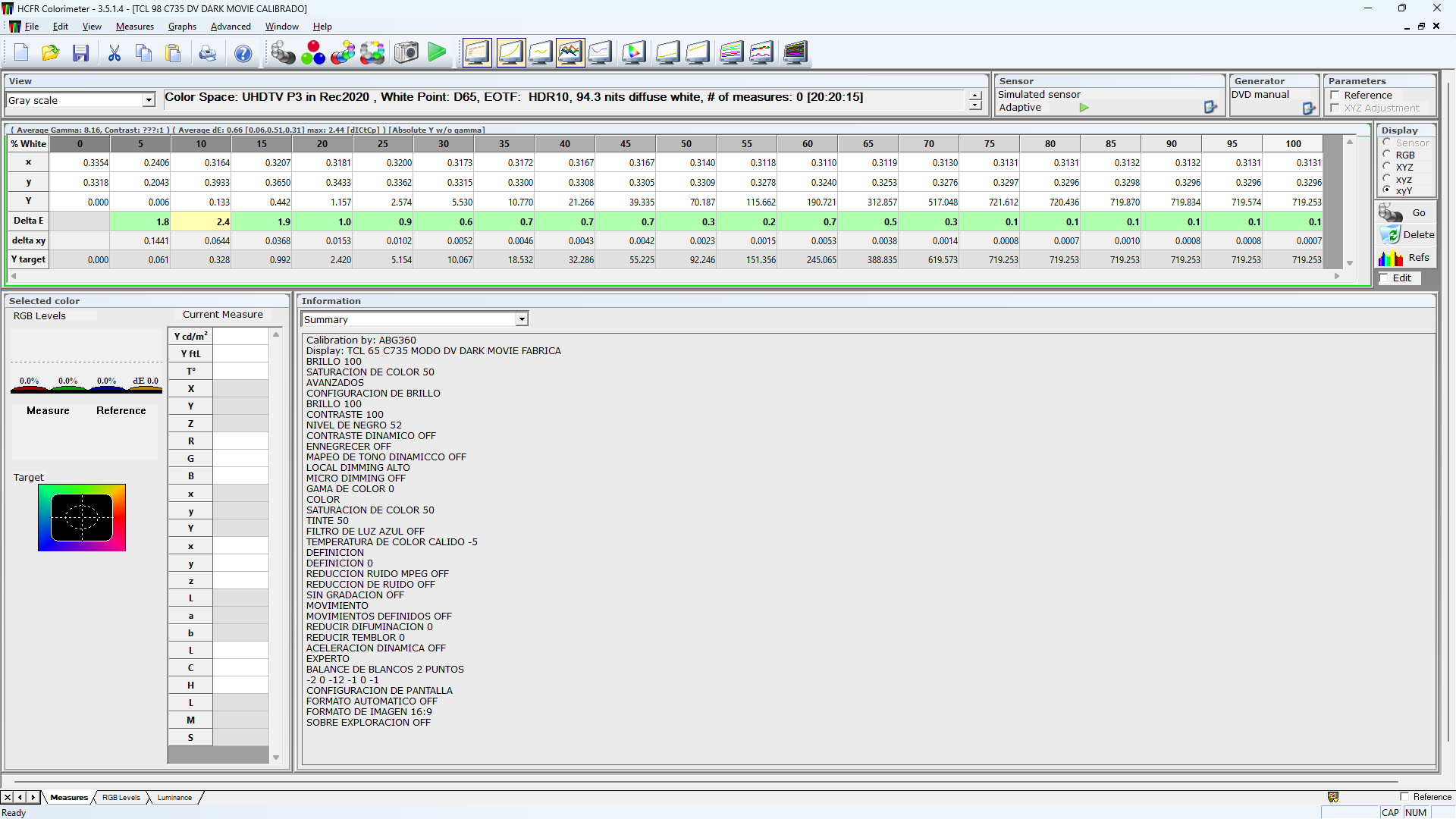Click tab-scroll left arrow beside Measures tab
1456x819 pixels.
pos(20,798)
